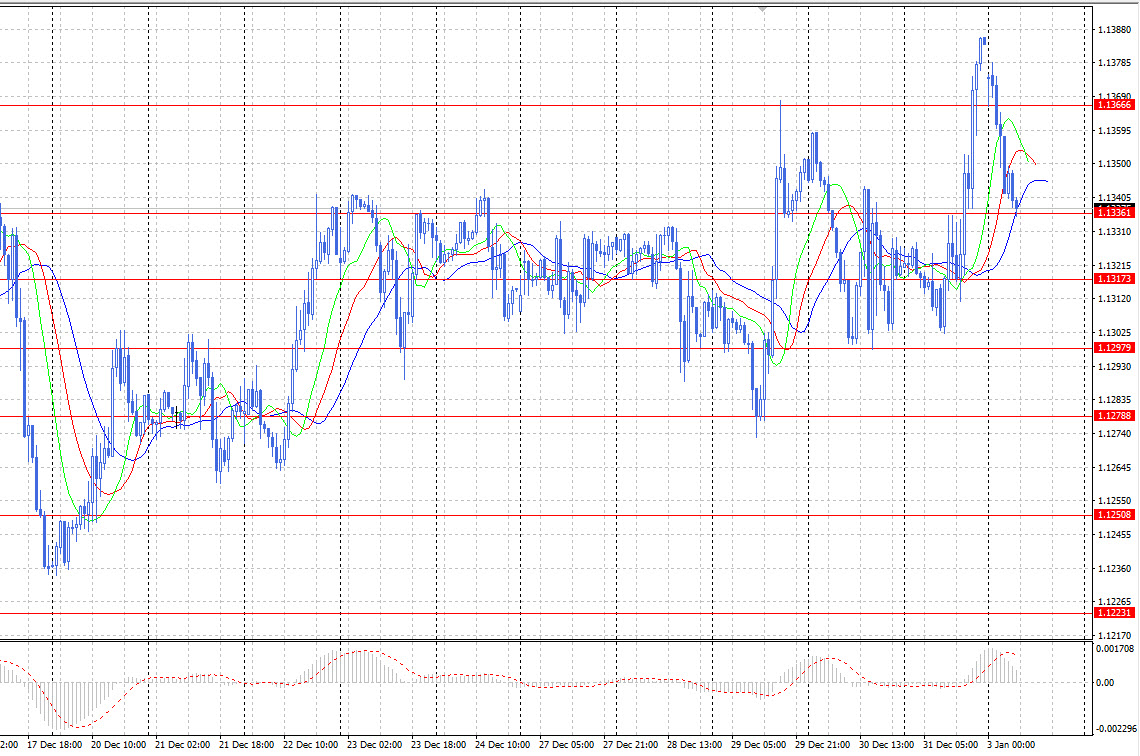Click the 24 Dec 10:00 time label
This screenshot has width=1140, height=756.
pos(502,745)
